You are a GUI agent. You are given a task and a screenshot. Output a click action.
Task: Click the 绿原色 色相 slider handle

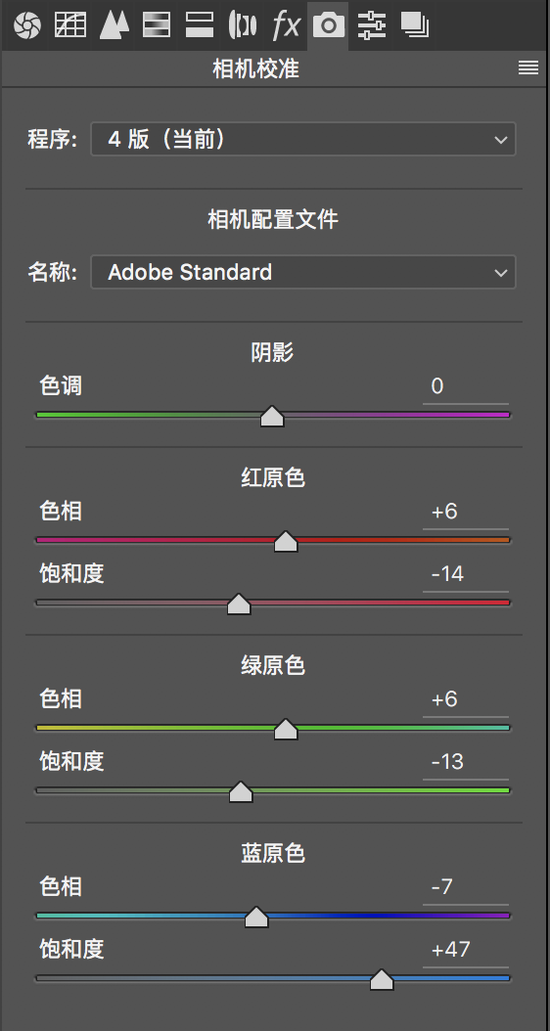(x=286, y=729)
